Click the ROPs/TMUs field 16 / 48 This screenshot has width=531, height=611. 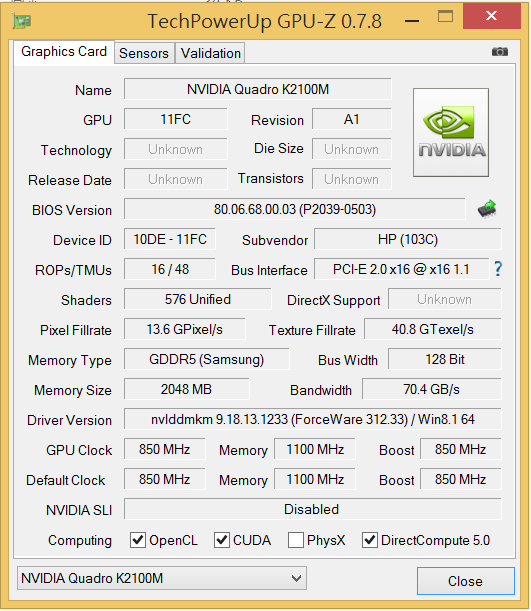point(170,269)
